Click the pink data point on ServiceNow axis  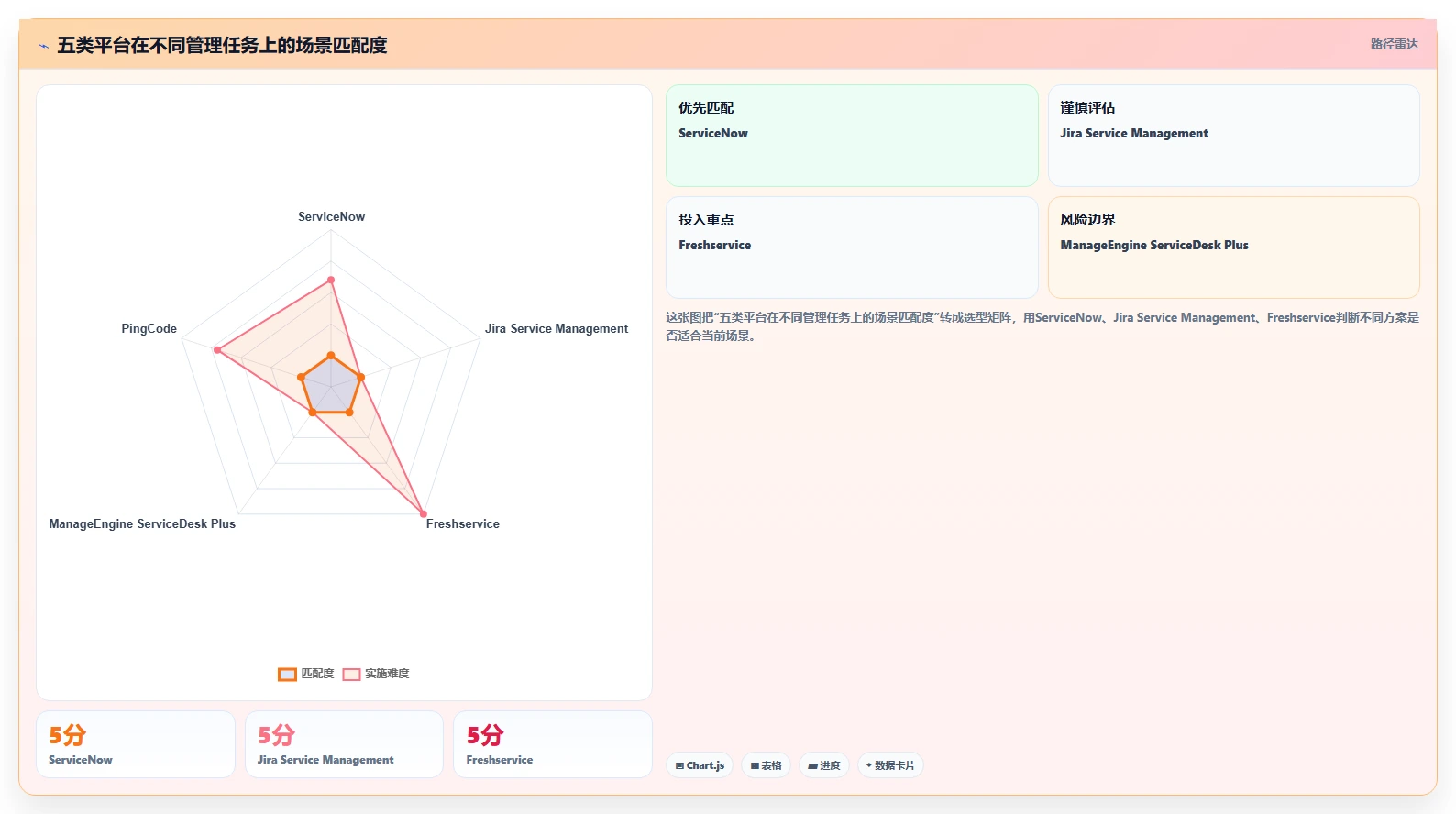tap(331, 280)
